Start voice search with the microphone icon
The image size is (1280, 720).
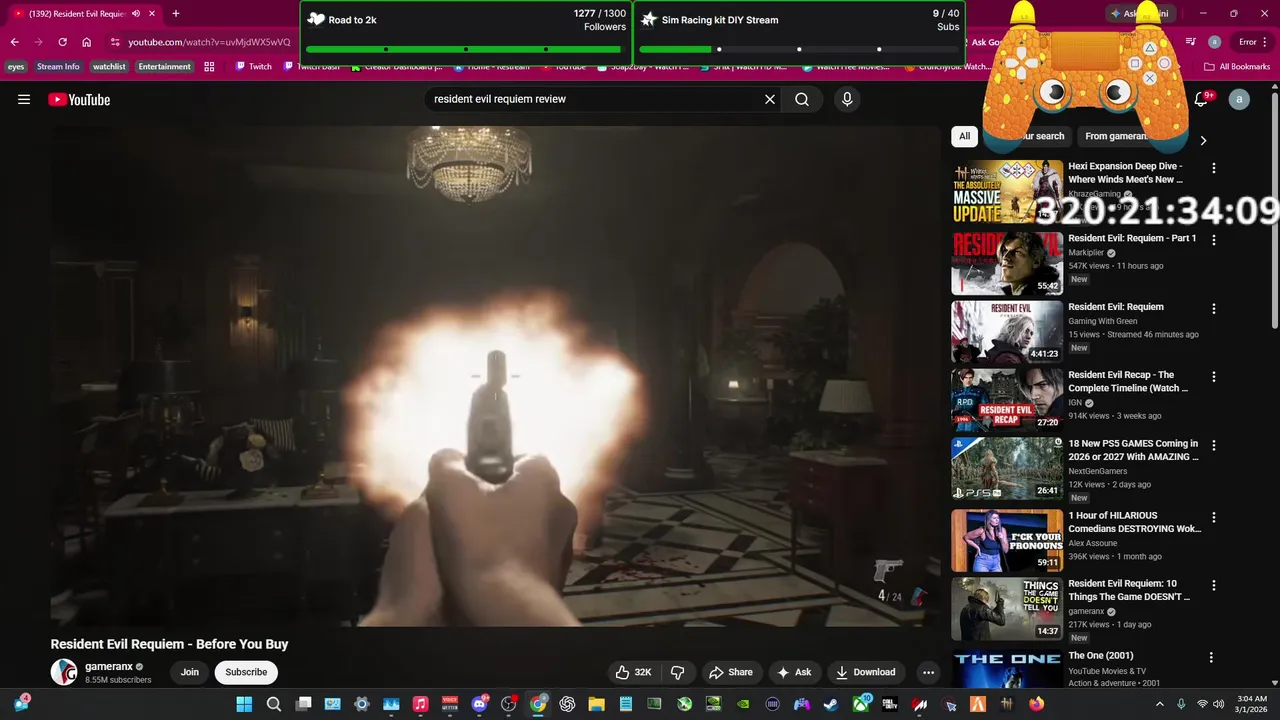pyautogui.click(x=847, y=99)
